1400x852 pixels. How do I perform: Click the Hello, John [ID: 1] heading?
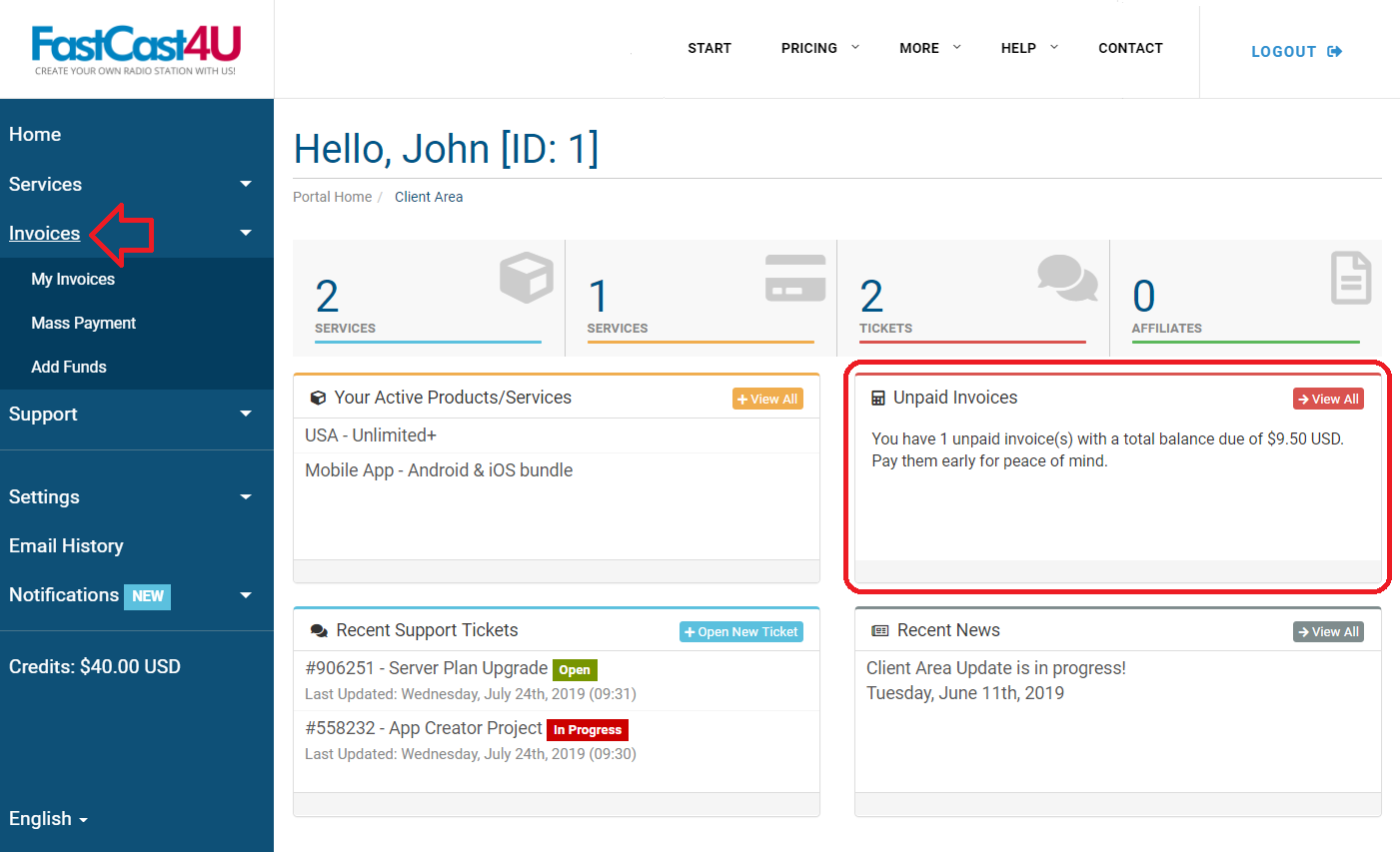446,149
